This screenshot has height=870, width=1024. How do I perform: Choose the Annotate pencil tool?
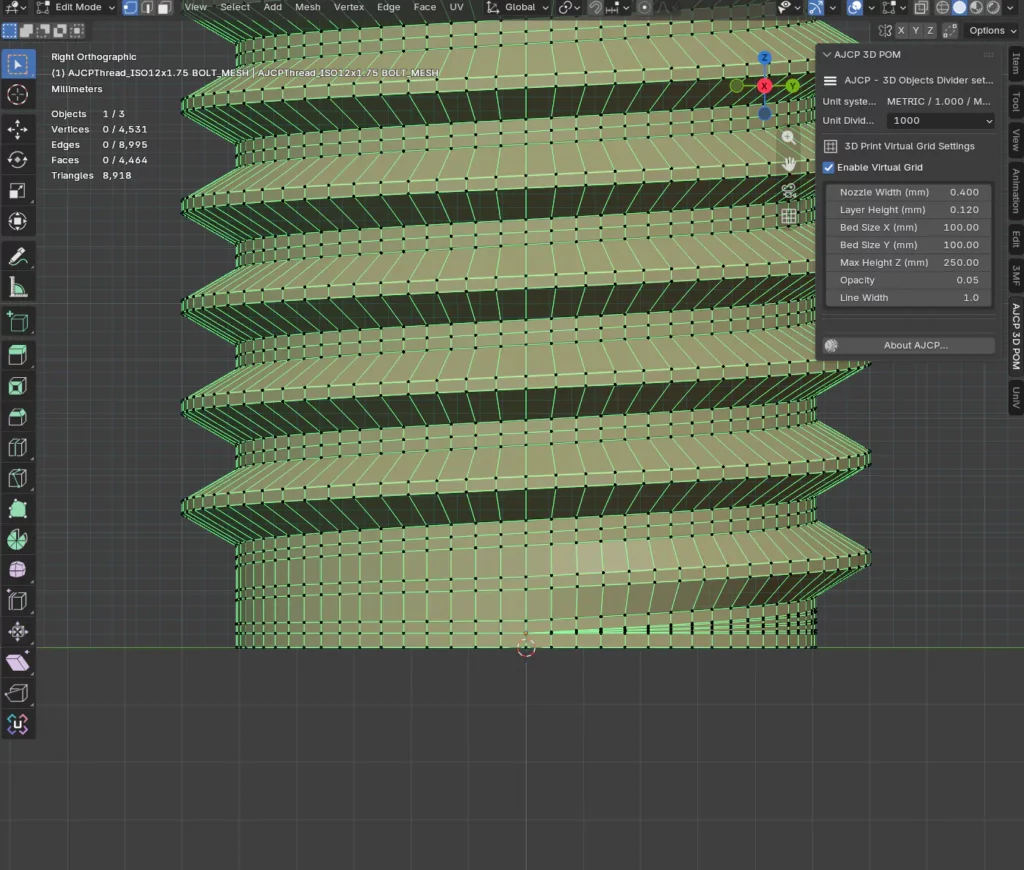point(18,257)
